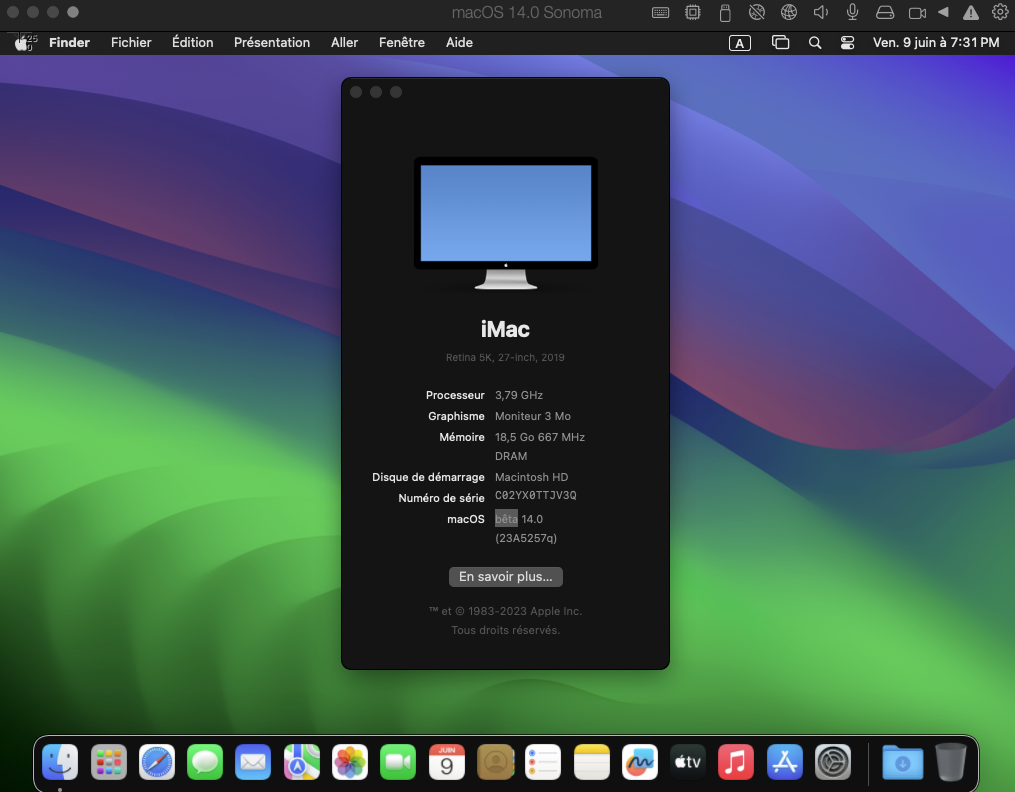Launch FaceTime from the Dock
The image size is (1015, 792).
pyautogui.click(x=398, y=762)
